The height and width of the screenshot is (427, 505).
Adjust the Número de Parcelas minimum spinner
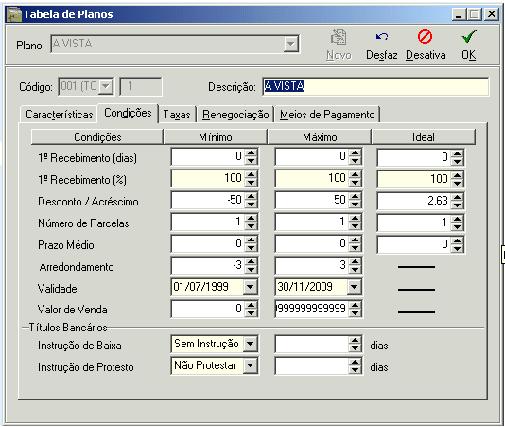click(x=251, y=222)
